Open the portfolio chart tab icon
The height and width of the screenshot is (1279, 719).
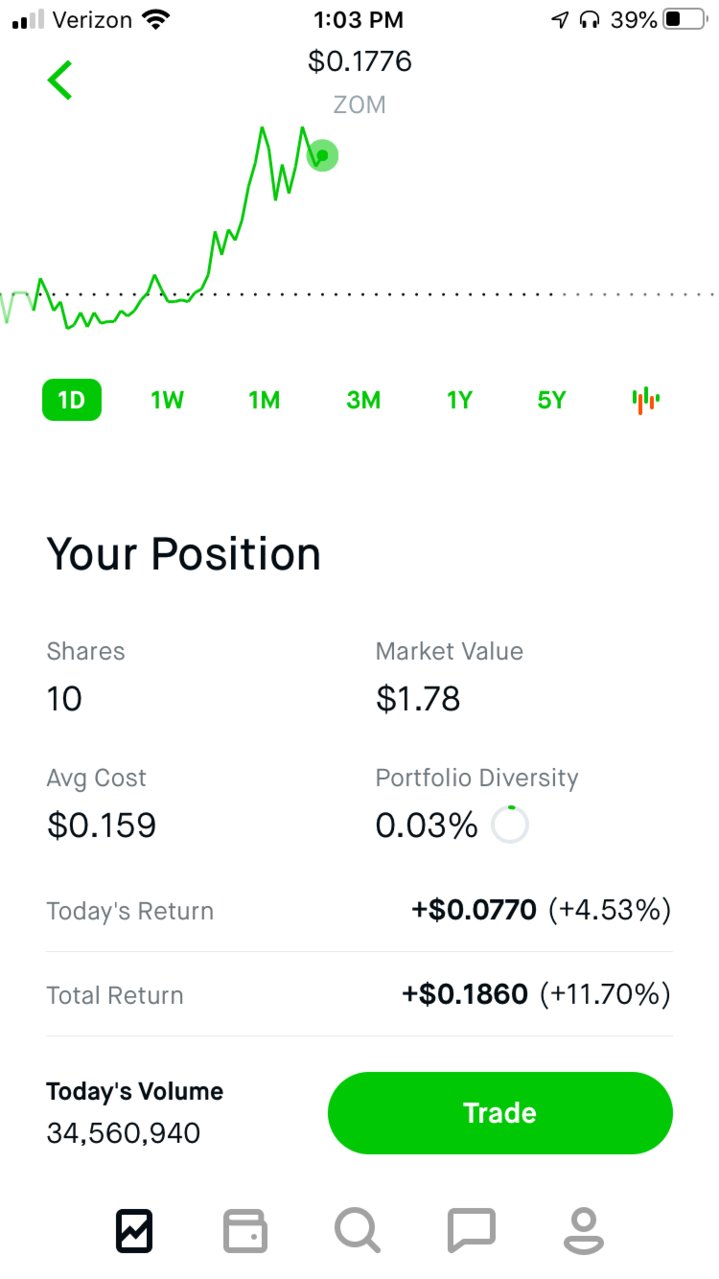click(134, 1230)
